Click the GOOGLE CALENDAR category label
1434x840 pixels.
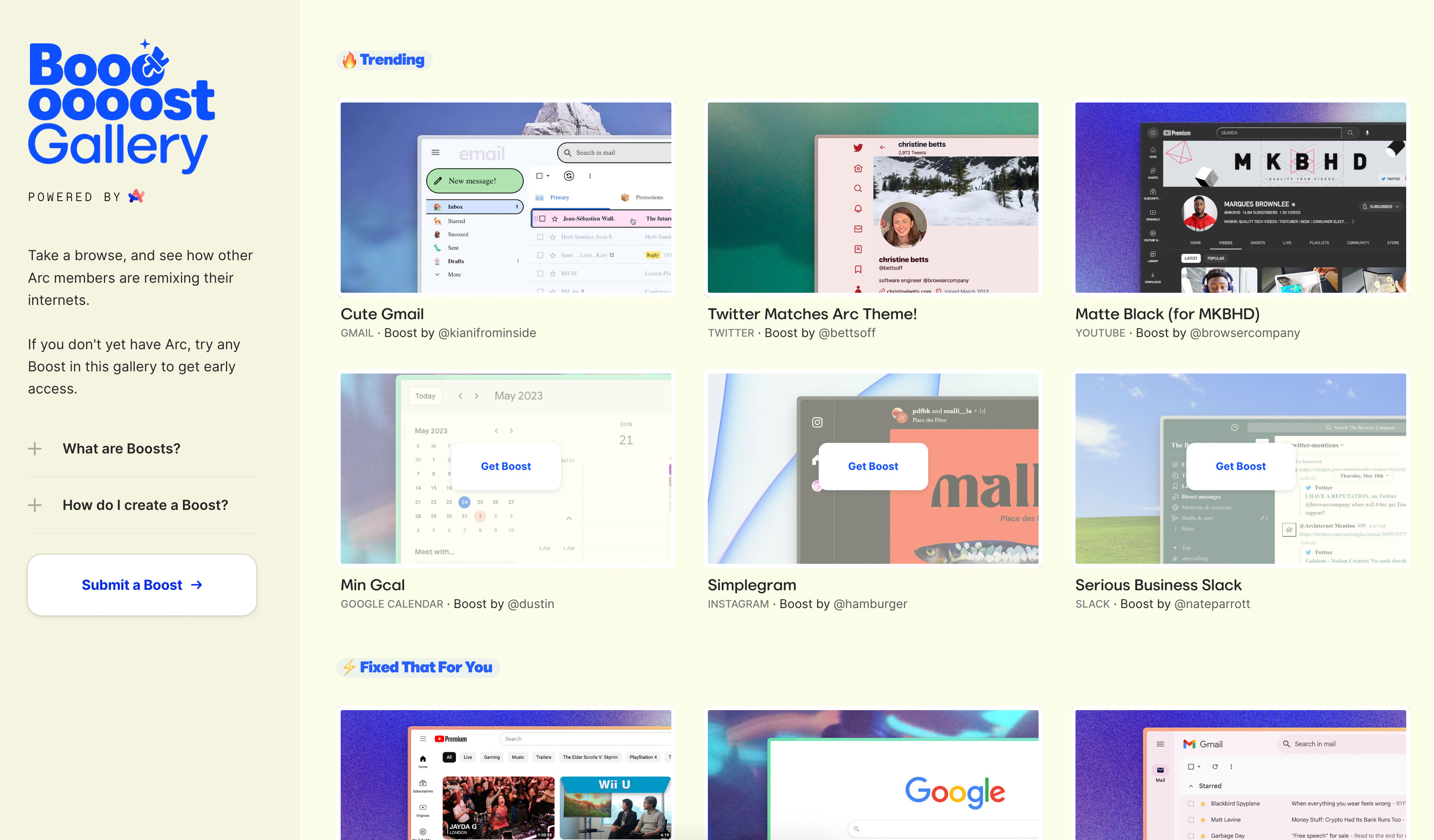pos(392,604)
